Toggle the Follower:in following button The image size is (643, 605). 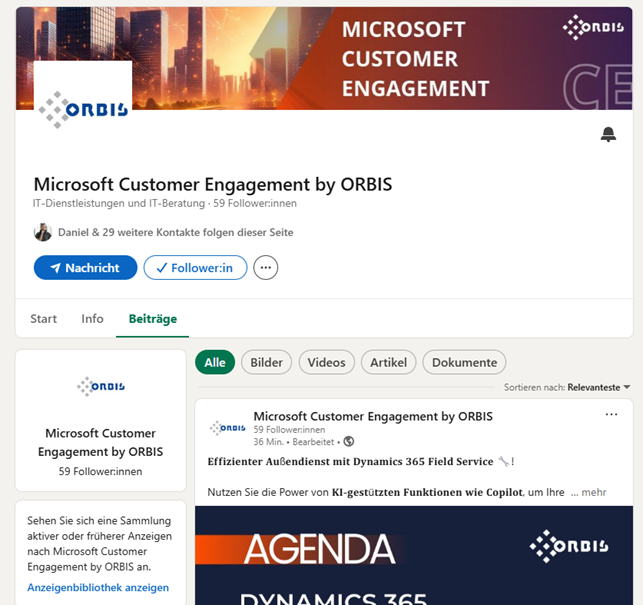[x=195, y=268]
